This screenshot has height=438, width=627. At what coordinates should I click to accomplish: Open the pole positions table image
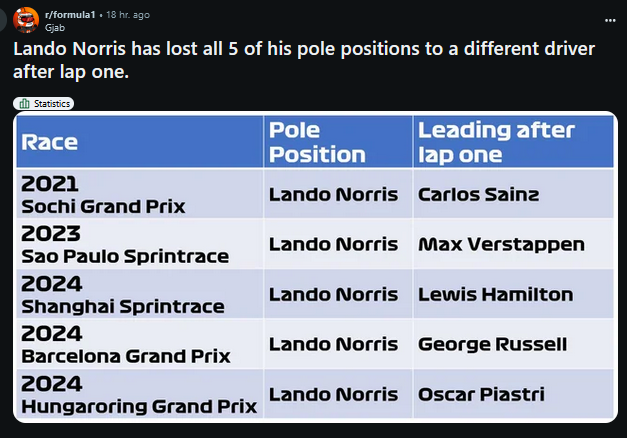[315, 267]
